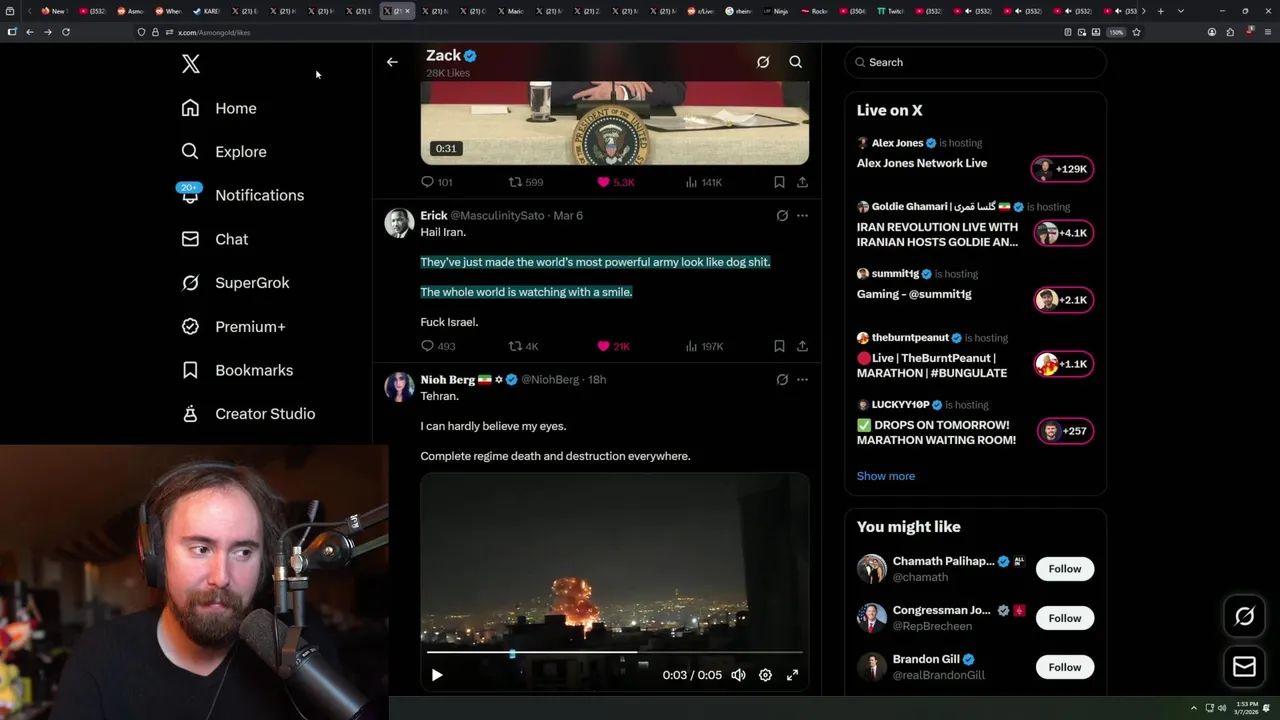Image resolution: width=1280 pixels, height=720 pixels.
Task: Open the floating Grok button
Action: point(1244,617)
